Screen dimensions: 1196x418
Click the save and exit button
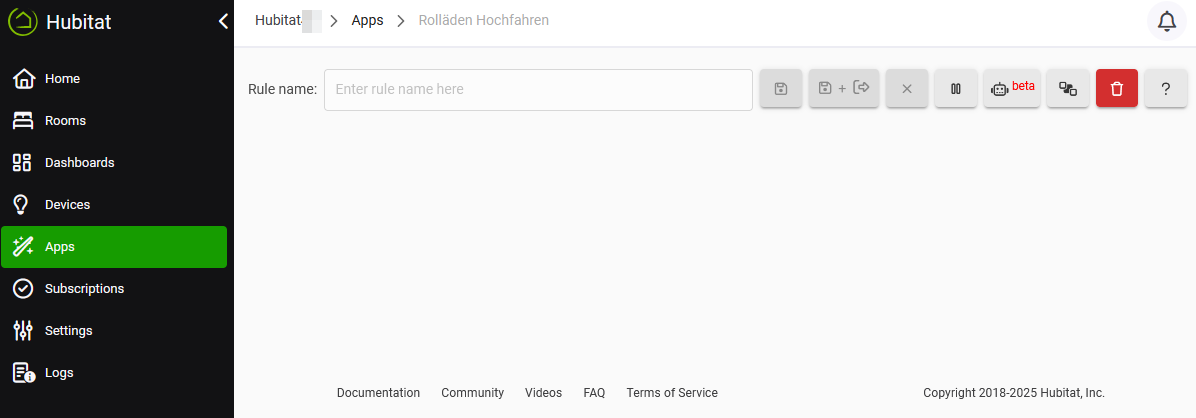[x=844, y=89]
